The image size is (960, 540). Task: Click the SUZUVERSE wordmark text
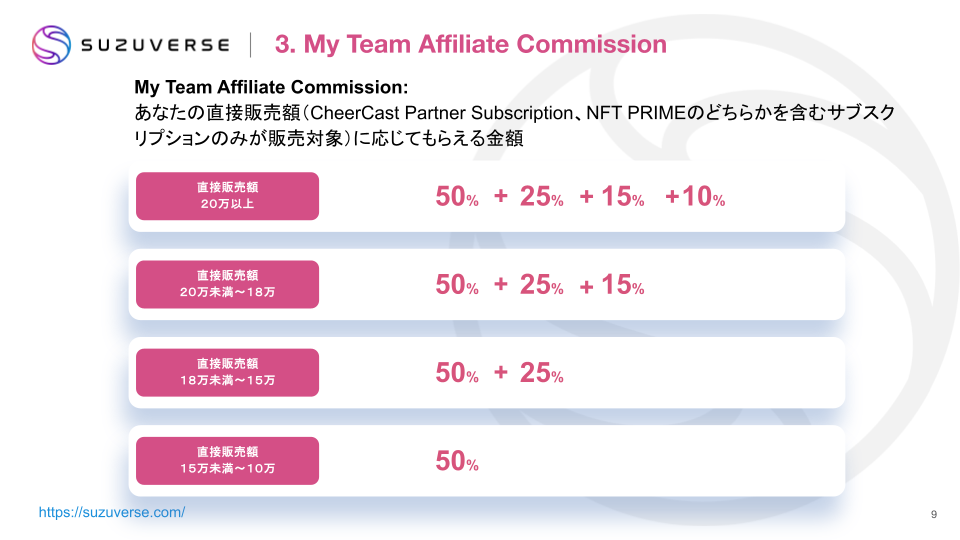click(155, 45)
